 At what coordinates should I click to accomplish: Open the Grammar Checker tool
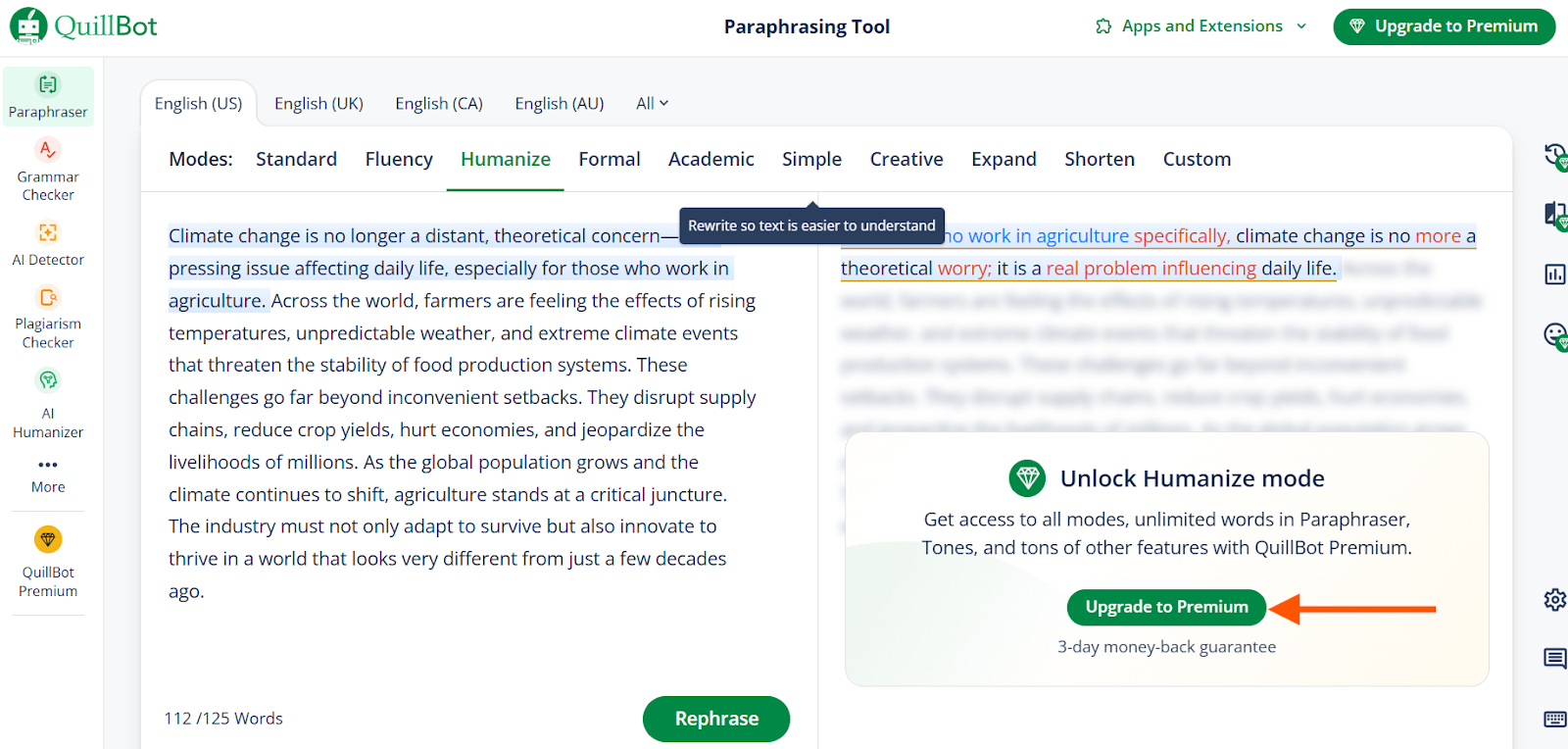[x=48, y=170]
